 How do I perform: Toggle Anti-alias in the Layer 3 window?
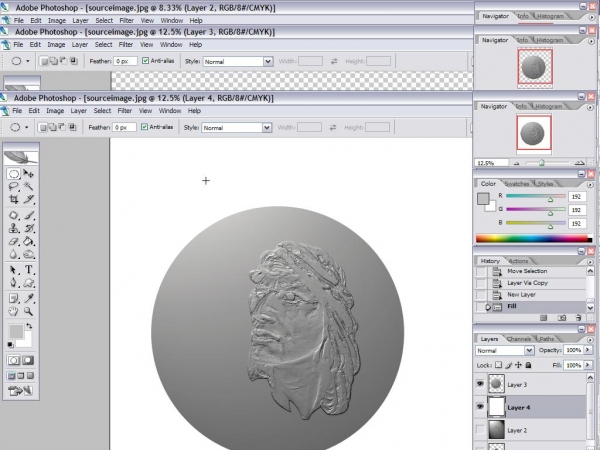(x=145, y=61)
